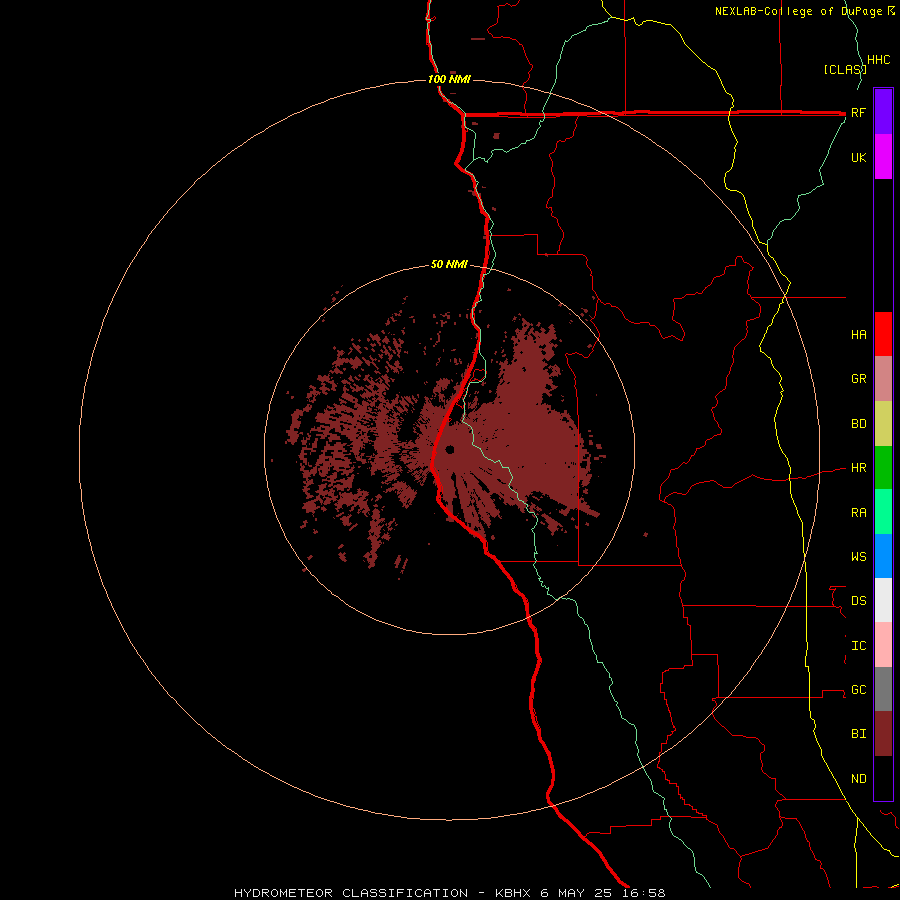Click the BD yellow legend swatch
Image resolution: width=900 pixels, height=900 pixels.
883,424
